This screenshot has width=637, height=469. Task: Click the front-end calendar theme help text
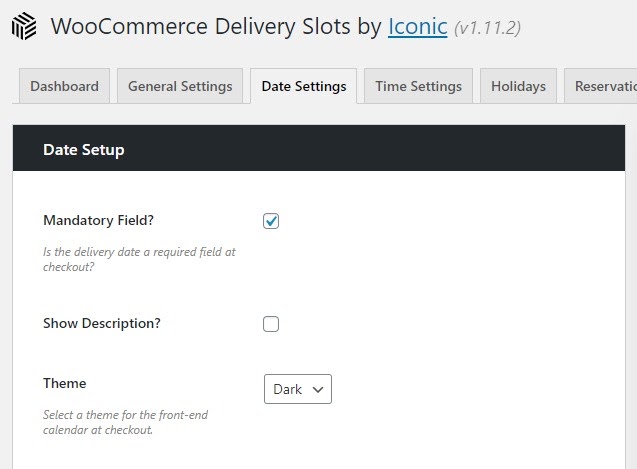[125, 422]
